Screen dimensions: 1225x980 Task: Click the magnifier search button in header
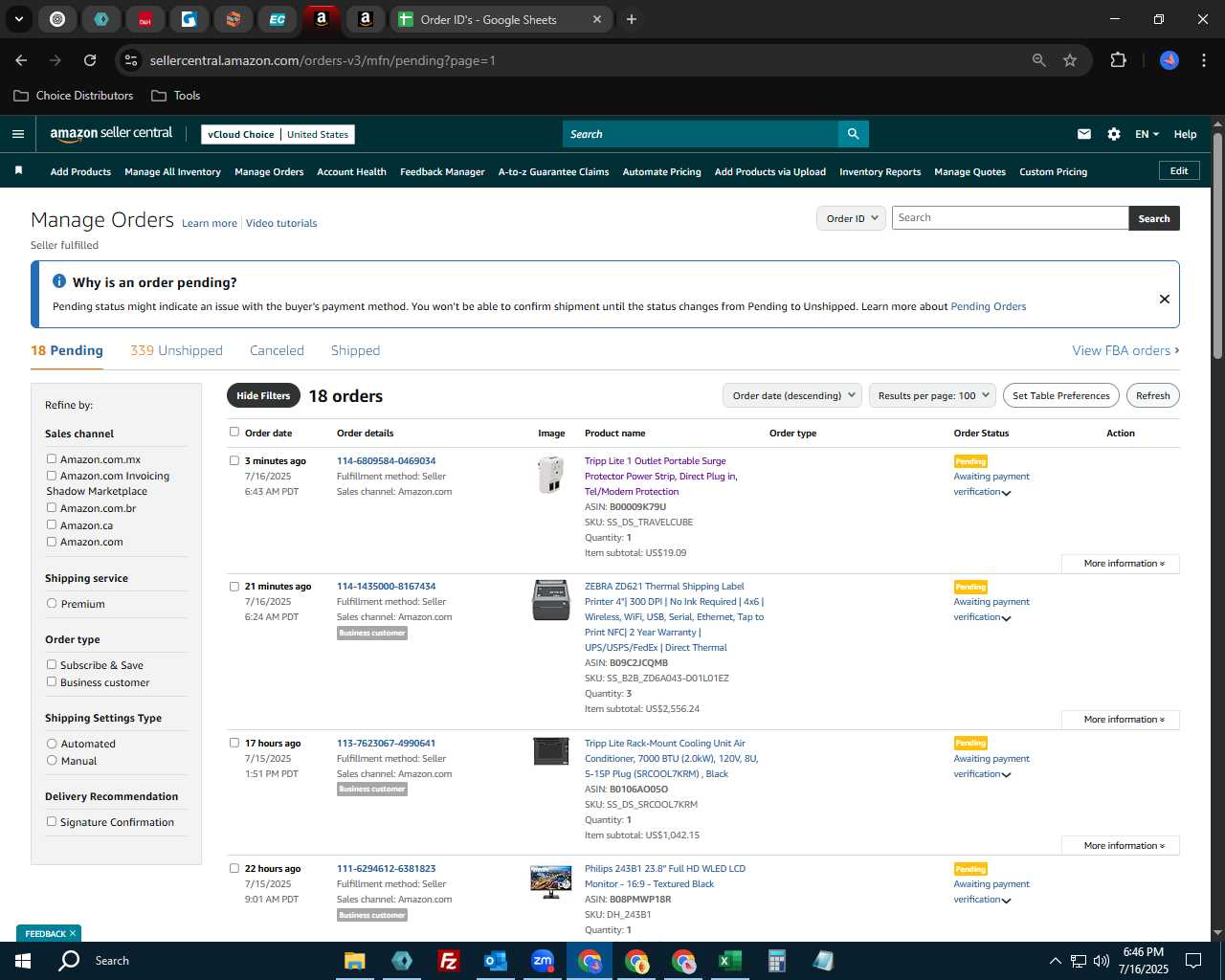click(x=853, y=134)
